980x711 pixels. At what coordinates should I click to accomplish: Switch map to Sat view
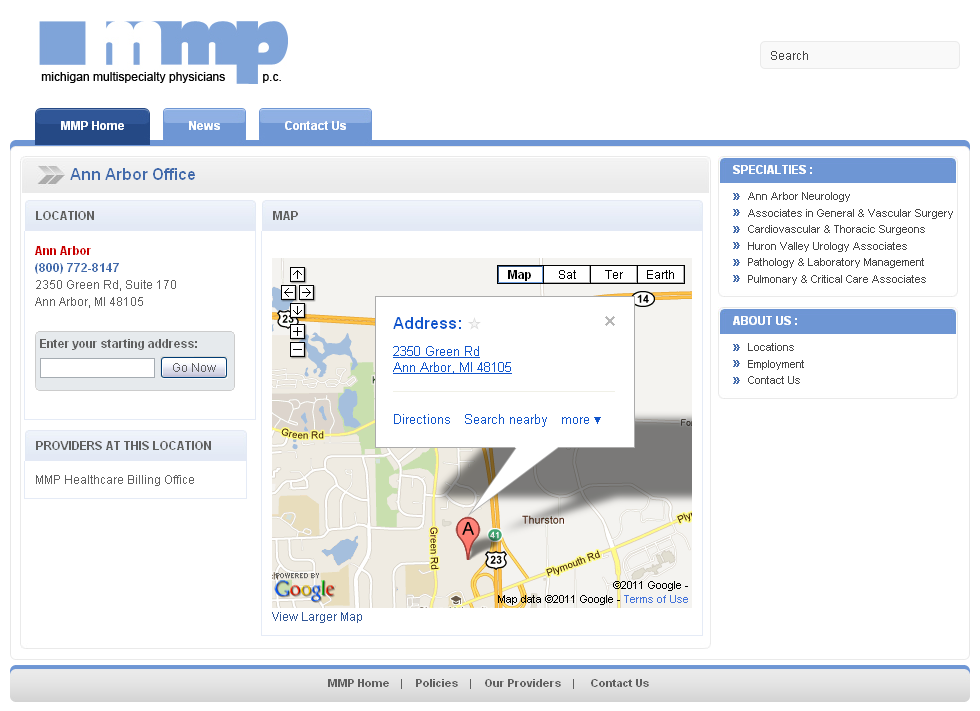tap(567, 275)
